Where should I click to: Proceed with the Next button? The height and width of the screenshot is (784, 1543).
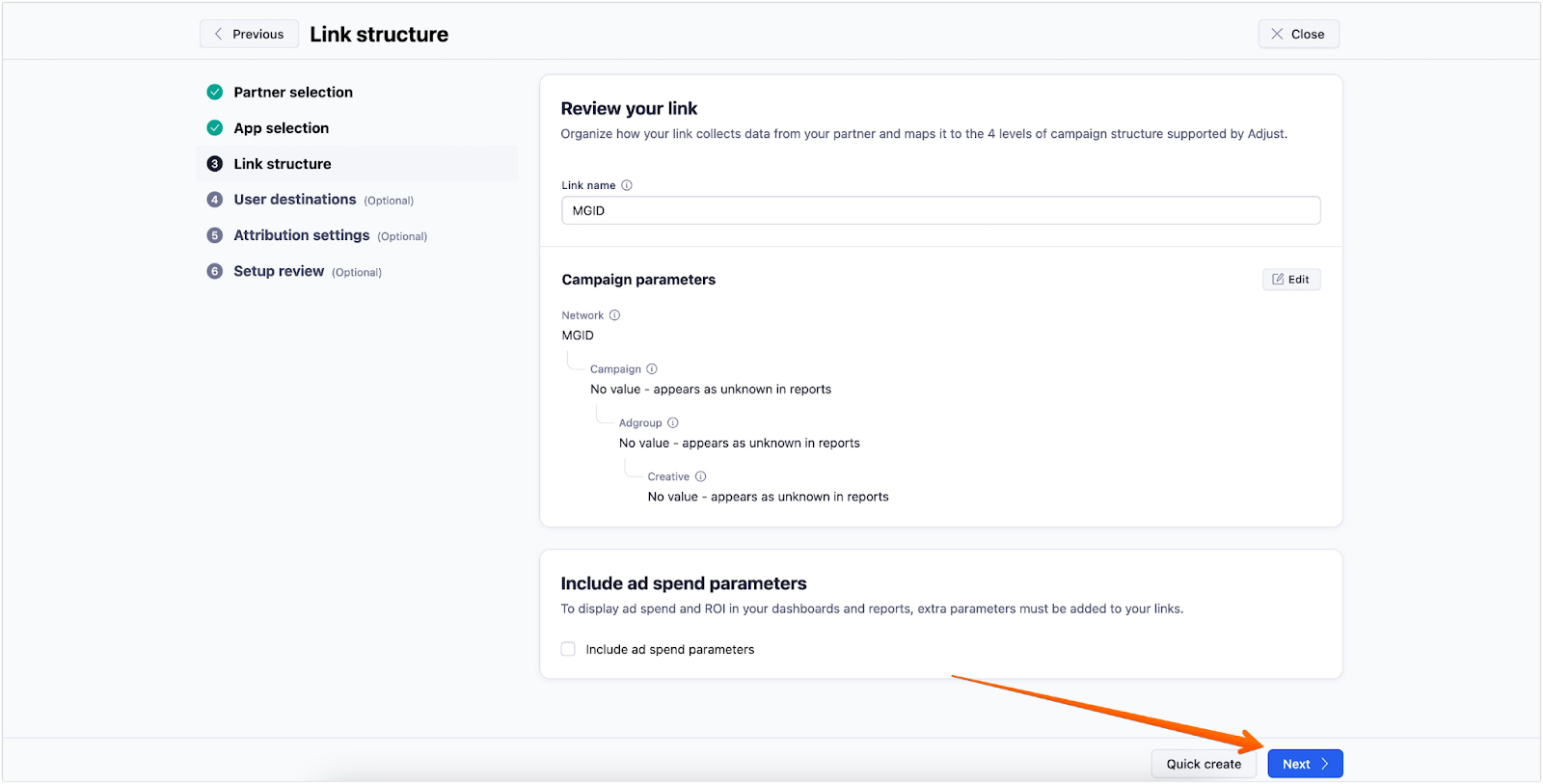tap(1305, 764)
